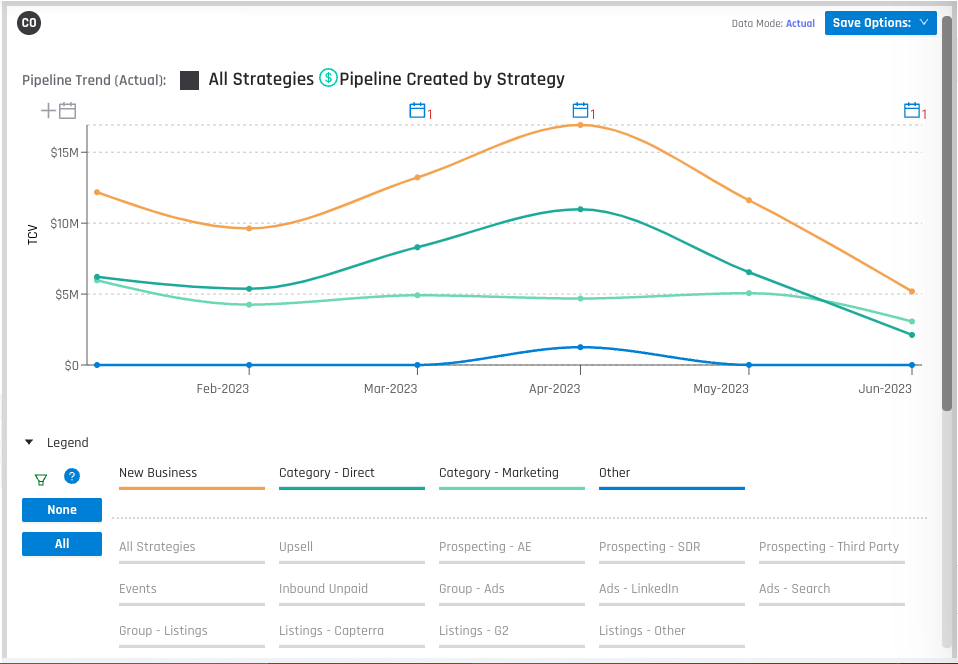Open the Mar-2023 calendar event marker
This screenshot has height=664, width=958.
(x=417, y=110)
